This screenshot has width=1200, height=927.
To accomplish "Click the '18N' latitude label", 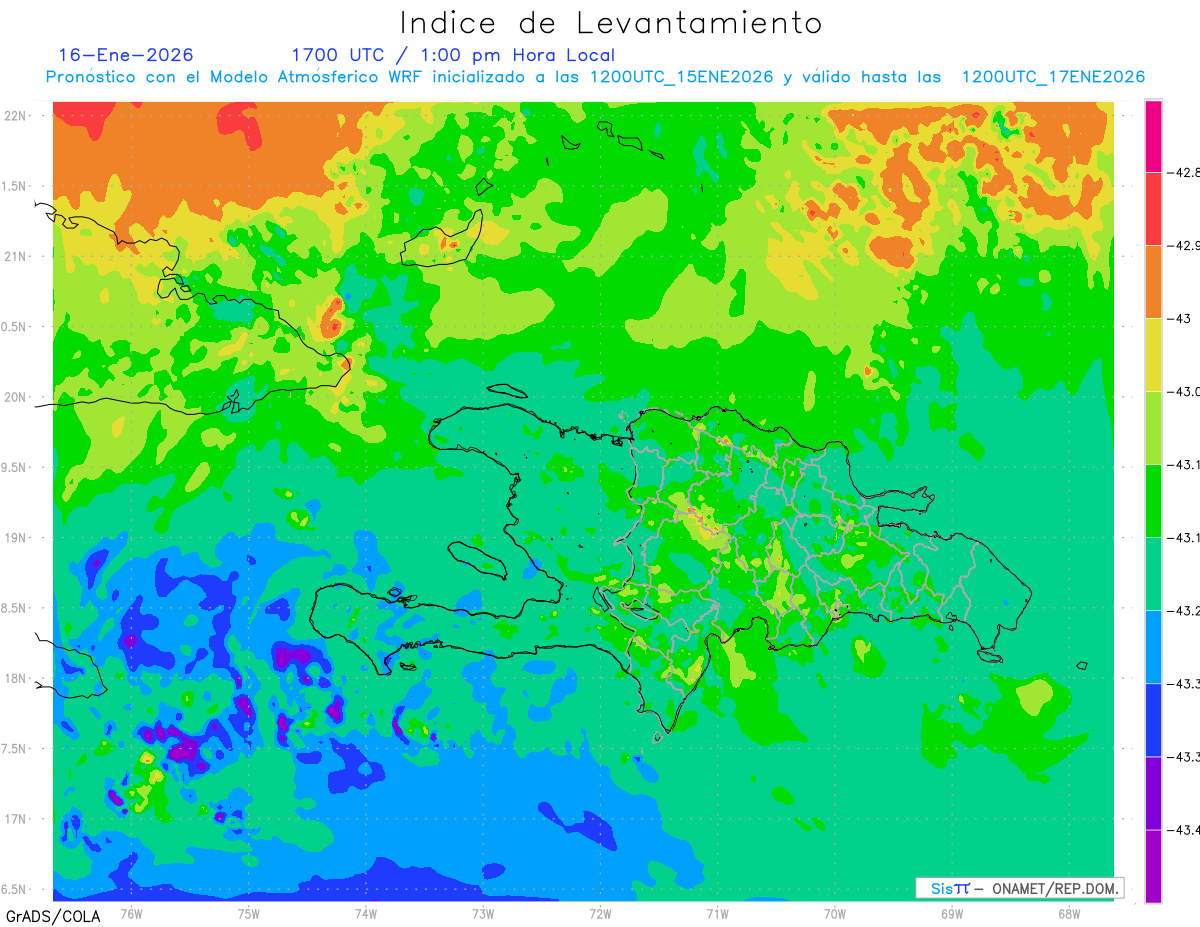I will [x=16, y=678].
